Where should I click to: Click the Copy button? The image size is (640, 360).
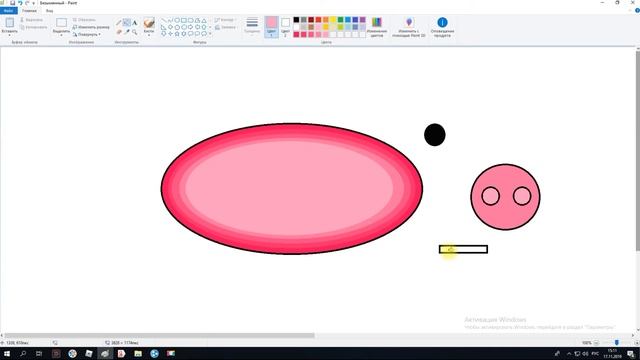tap(33, 27)
